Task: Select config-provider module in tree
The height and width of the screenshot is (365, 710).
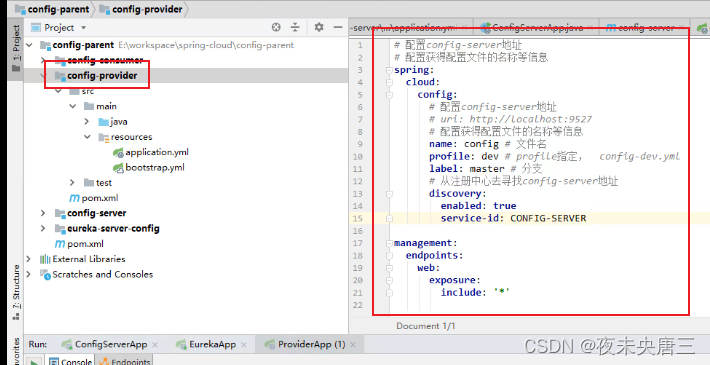Action: tap(102, 76)
